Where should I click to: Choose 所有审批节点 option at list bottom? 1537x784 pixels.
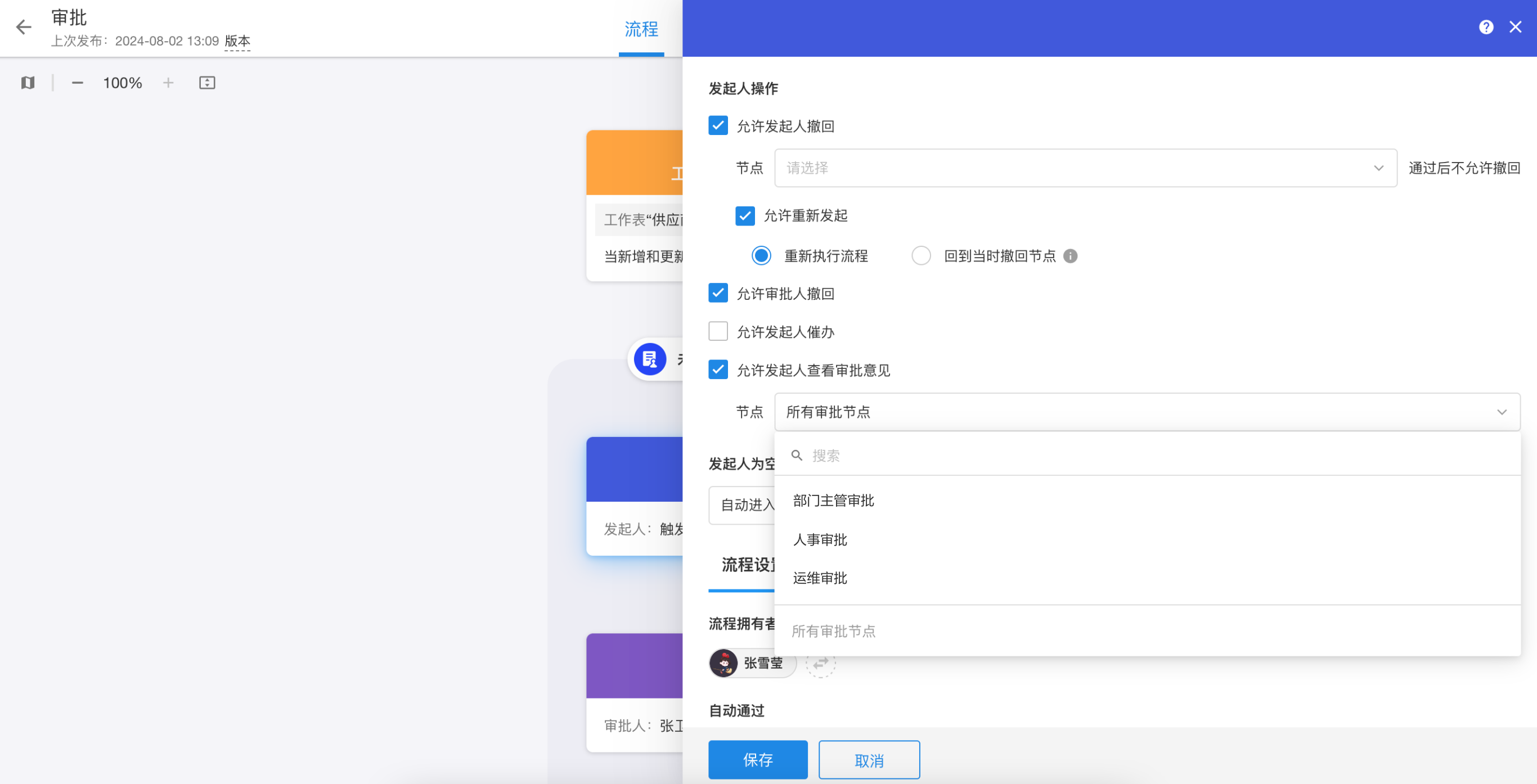(1147, 630)
